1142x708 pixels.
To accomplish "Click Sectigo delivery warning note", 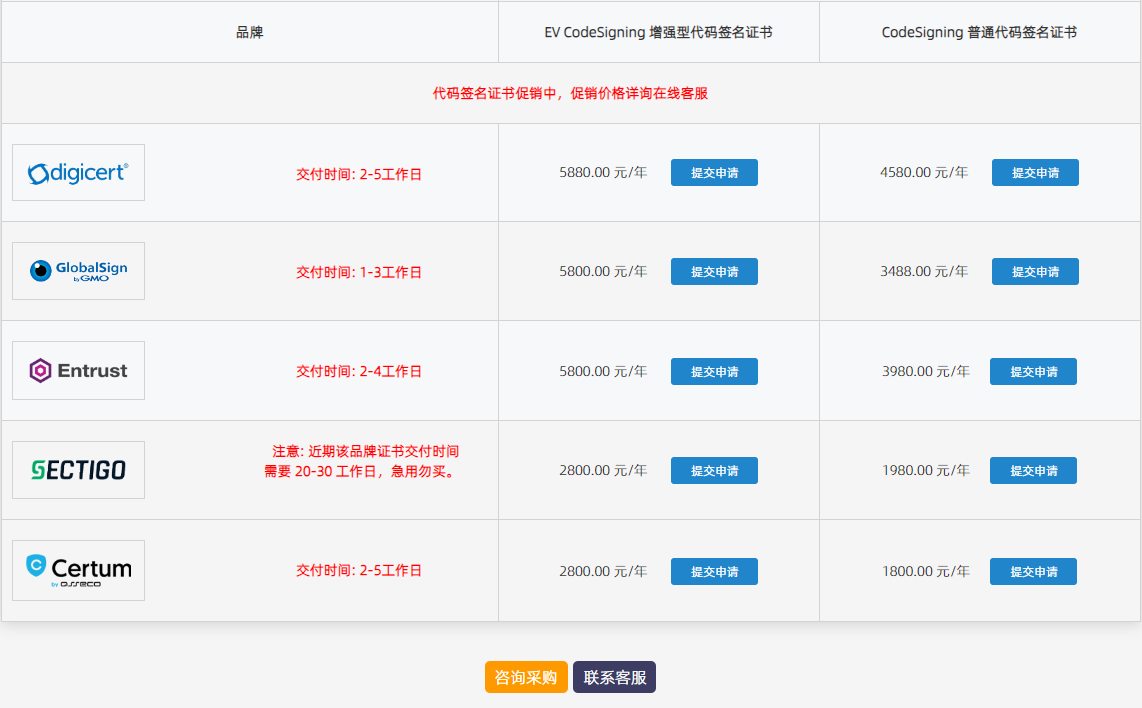I will 362,461.
